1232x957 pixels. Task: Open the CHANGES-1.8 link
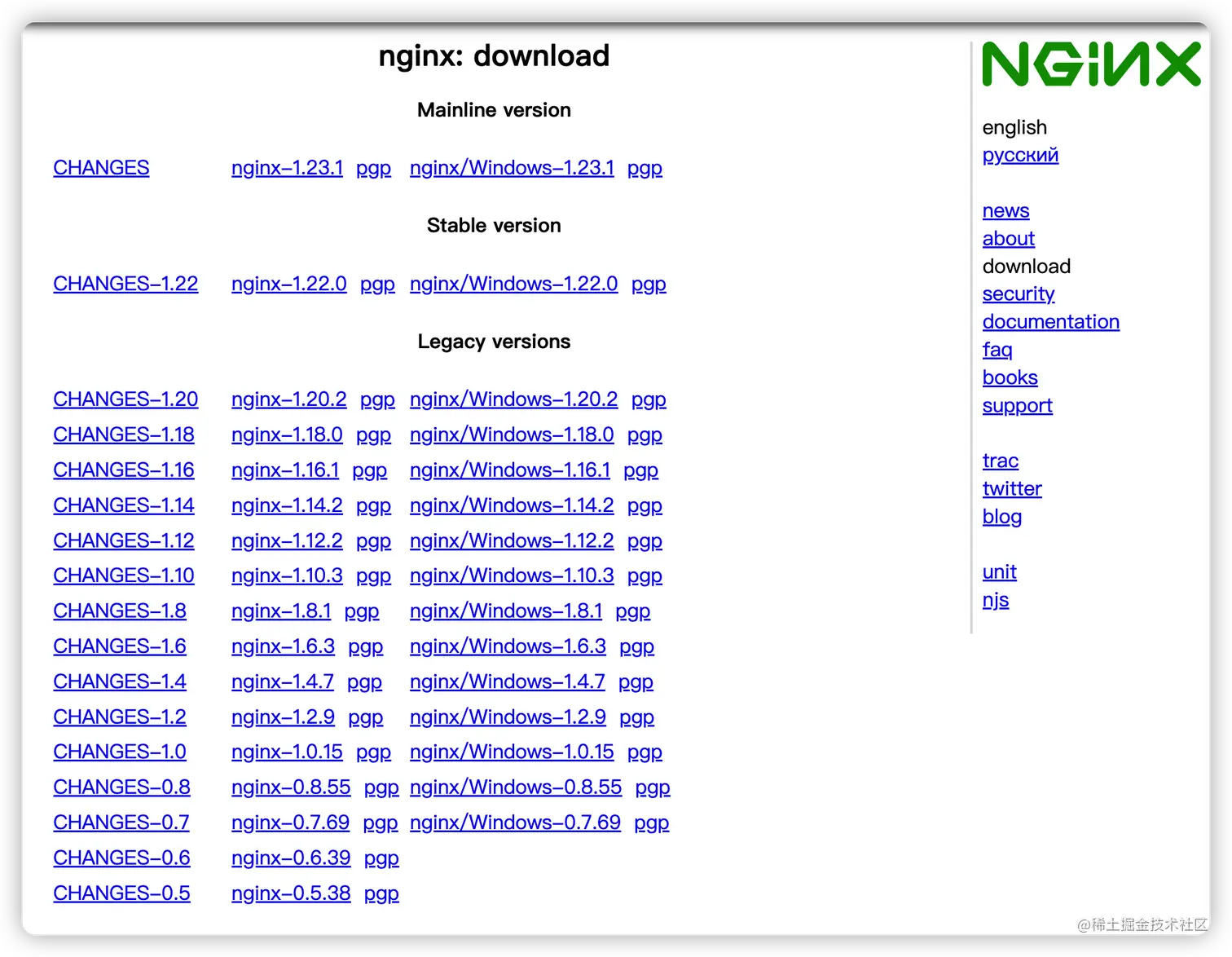click(120, 611)
